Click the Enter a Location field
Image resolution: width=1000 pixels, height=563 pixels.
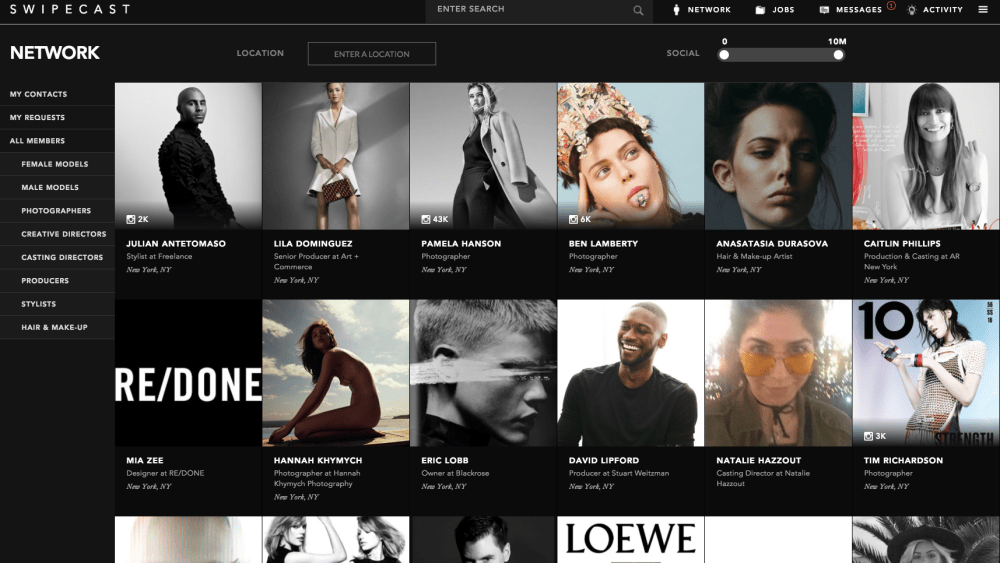(372, 54)
